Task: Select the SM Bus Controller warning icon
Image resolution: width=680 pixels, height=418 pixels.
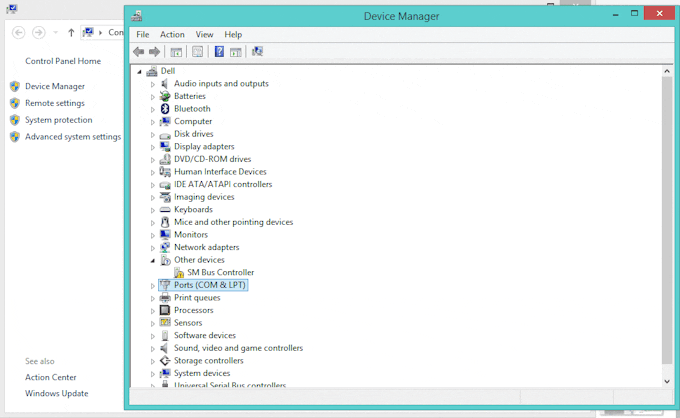Action: tap(179, 273)
